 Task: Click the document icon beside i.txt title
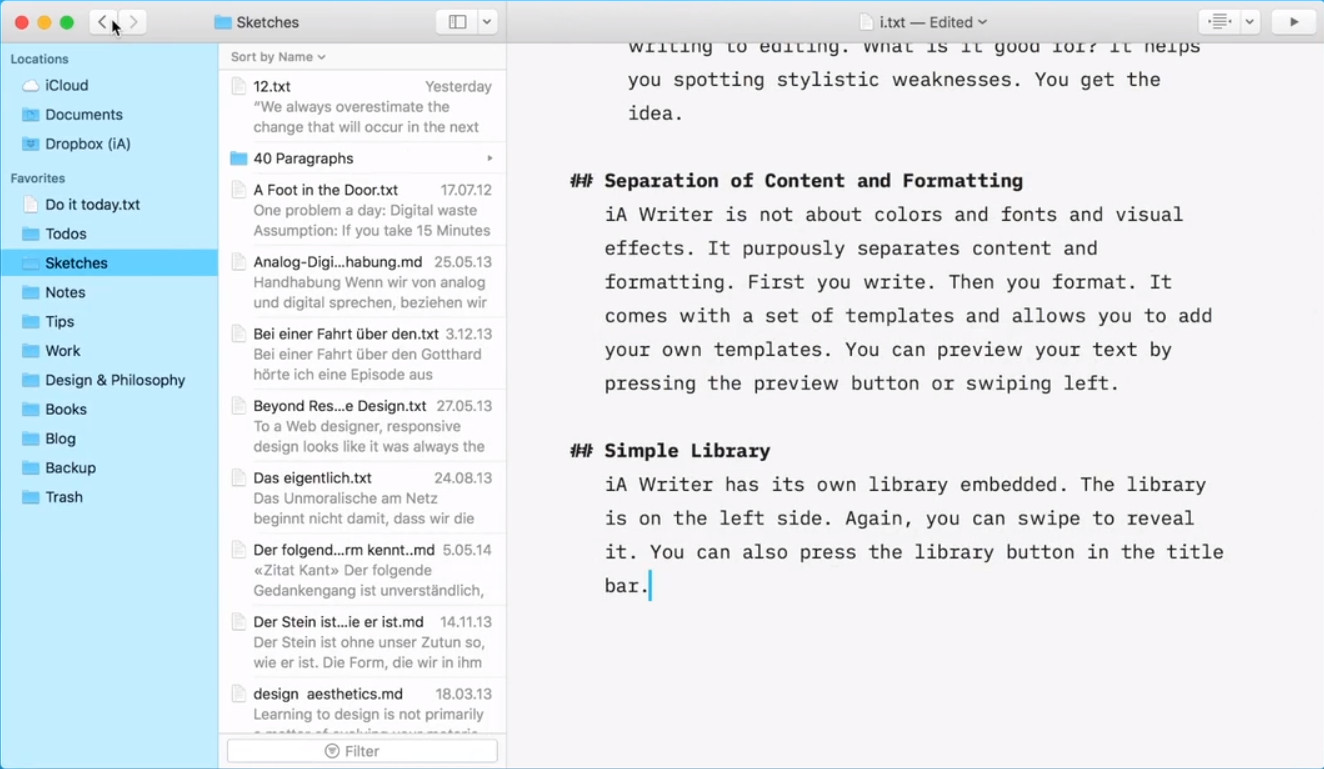tap(866, 22)
